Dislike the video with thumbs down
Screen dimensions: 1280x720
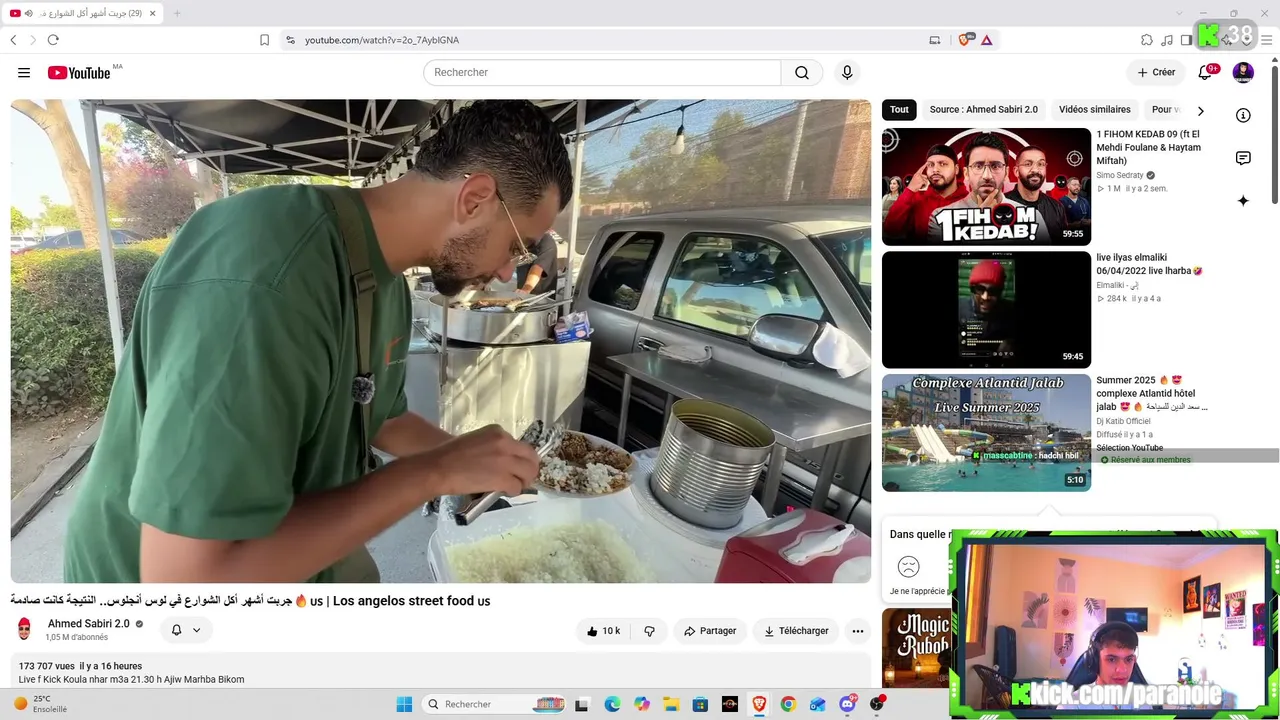[x=650, y=631]
